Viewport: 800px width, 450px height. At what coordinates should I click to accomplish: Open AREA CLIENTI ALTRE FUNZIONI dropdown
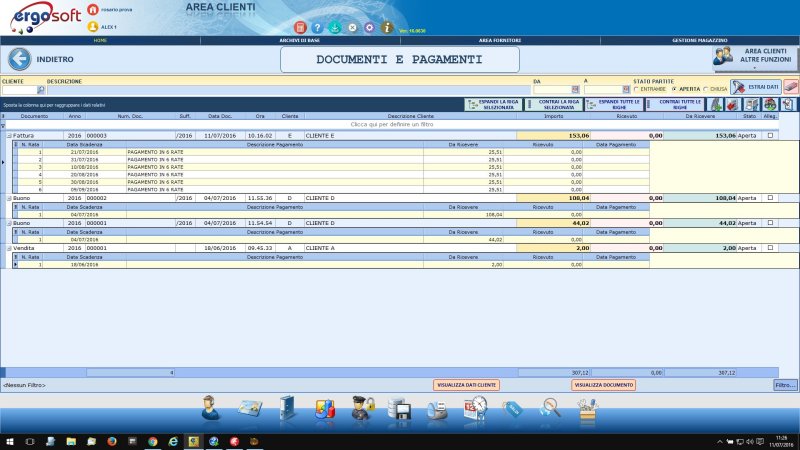click(755, 59)
